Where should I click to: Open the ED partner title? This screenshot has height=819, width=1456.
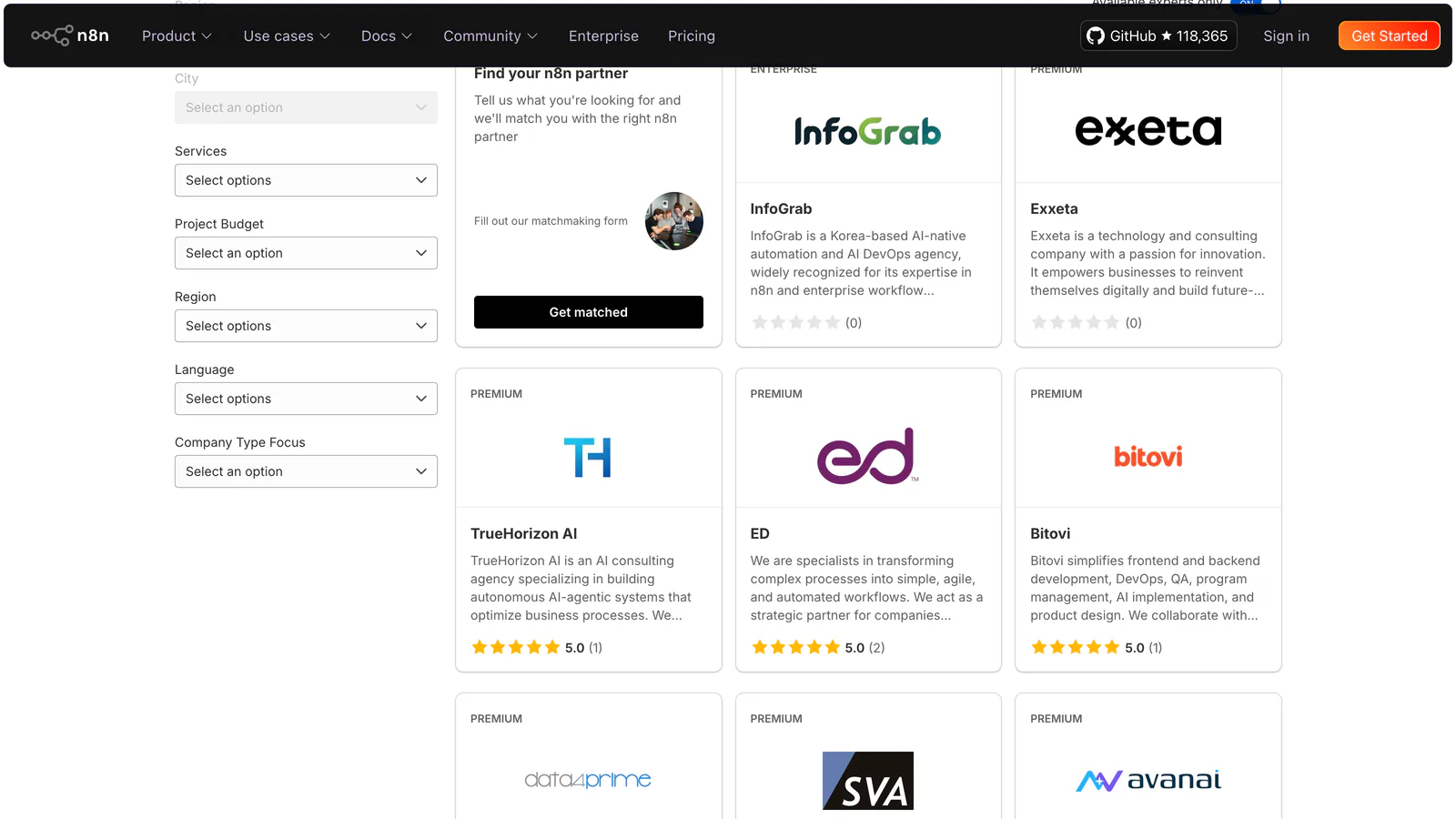[760, 533]
